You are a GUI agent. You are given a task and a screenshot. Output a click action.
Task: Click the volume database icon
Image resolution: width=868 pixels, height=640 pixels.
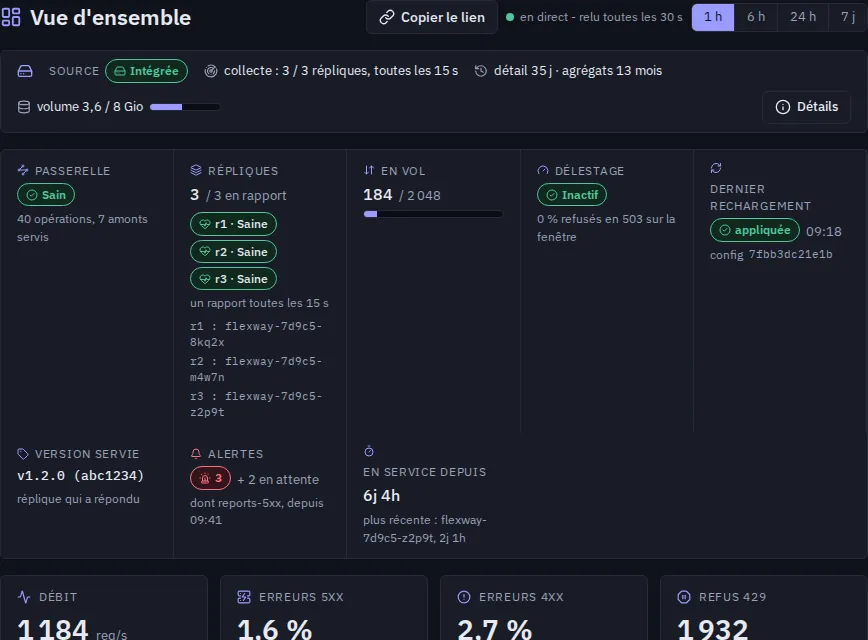coord(24,107)
